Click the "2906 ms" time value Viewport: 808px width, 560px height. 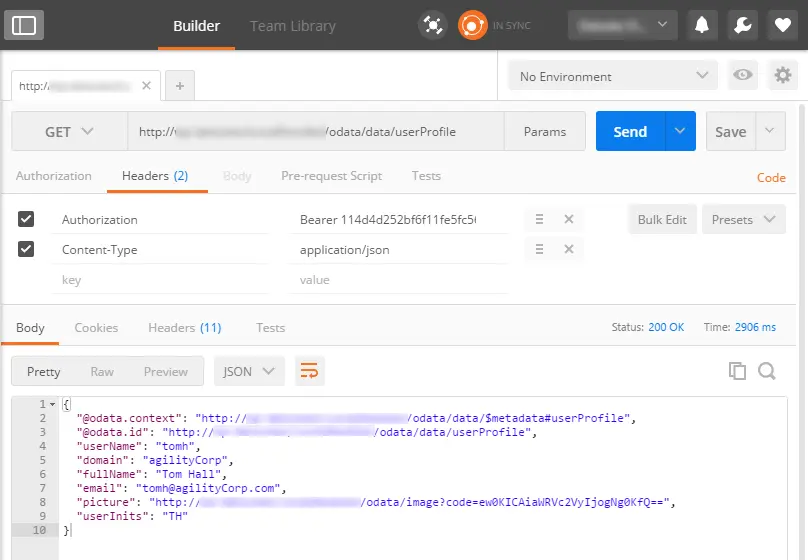(x=755, y=327)
